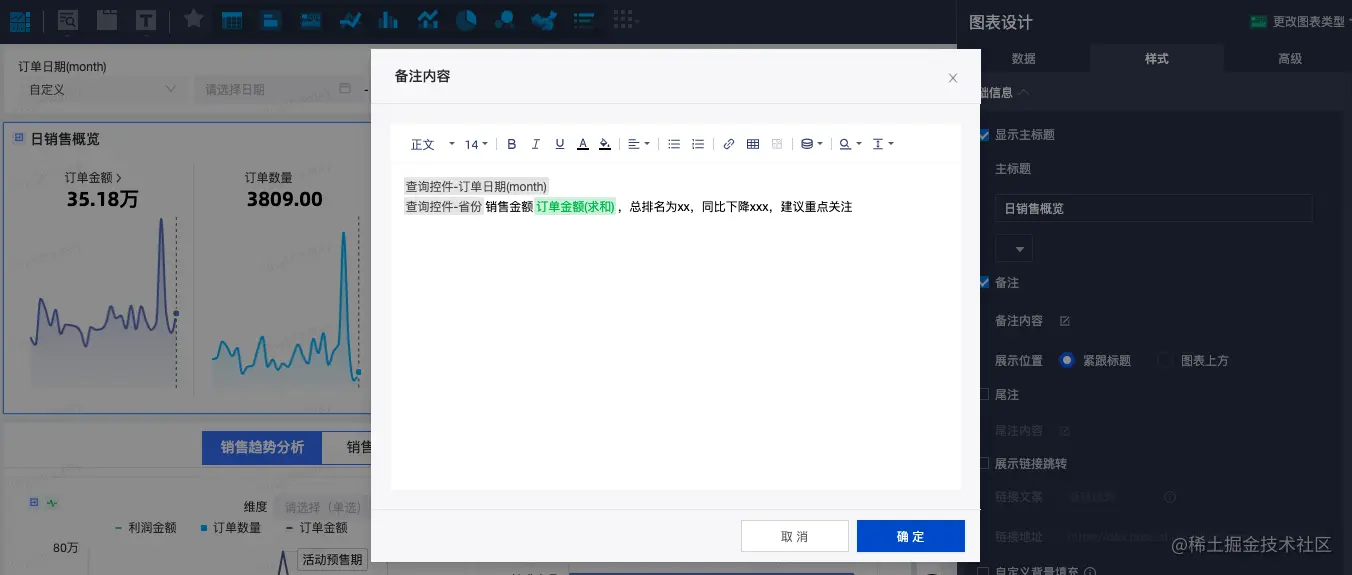Insert a bulleted list
The width and height of the screenshot is (1352, 575).
(674, 144)
